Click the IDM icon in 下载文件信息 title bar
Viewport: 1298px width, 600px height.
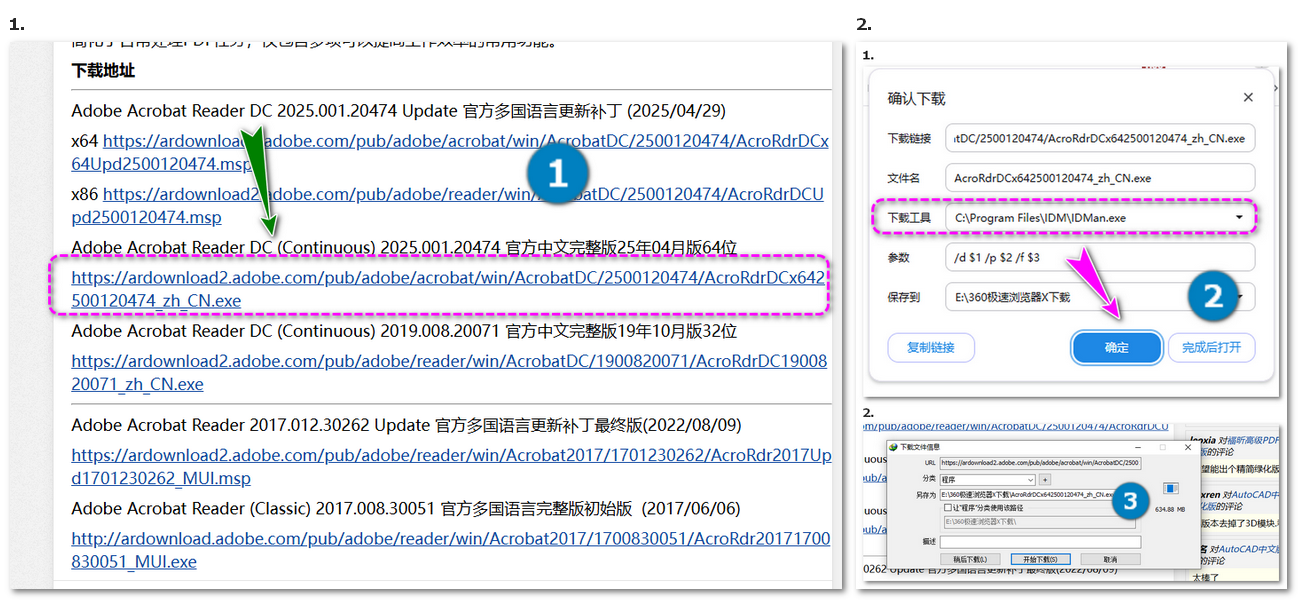click(894, 446)
